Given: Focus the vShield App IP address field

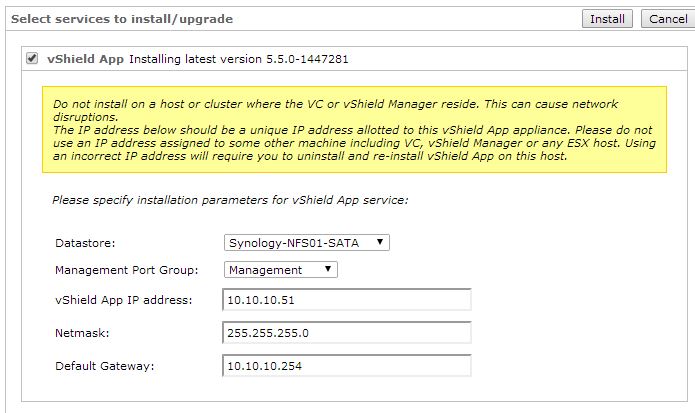Looking at the screenshot, I should pyautogui.click(x=346, y=300).
